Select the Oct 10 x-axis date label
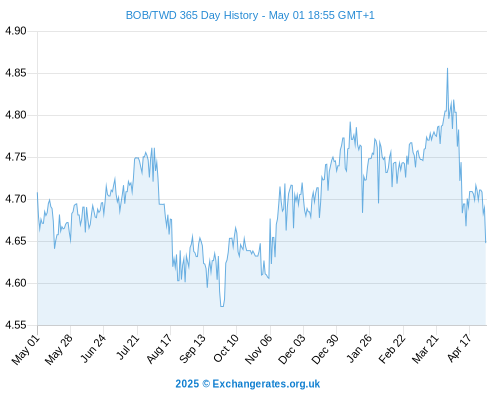Image resolution: width=495 pixels, height=400 pixels. pos(226,348)
